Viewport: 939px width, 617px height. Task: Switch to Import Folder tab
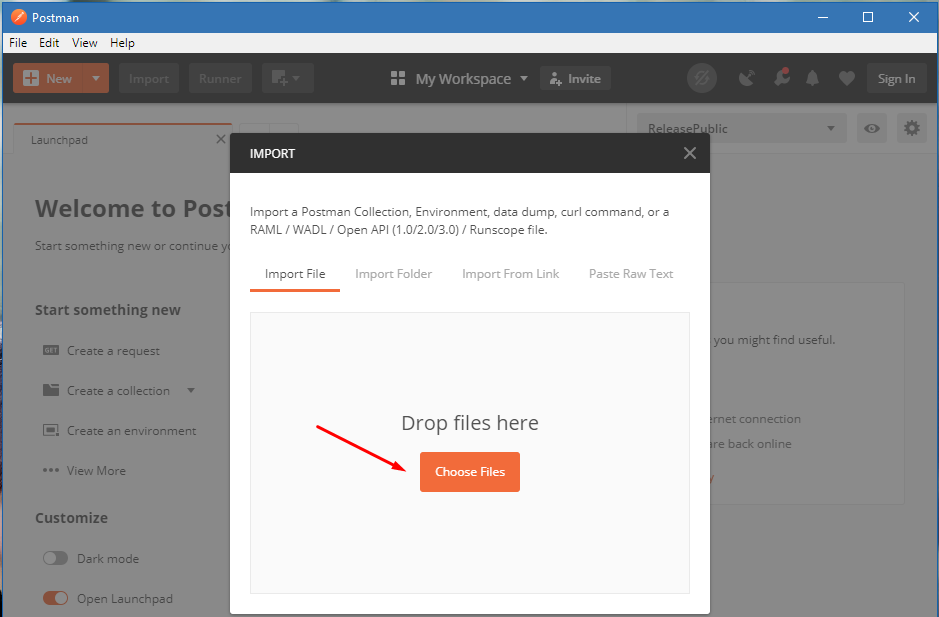[393, 274]
